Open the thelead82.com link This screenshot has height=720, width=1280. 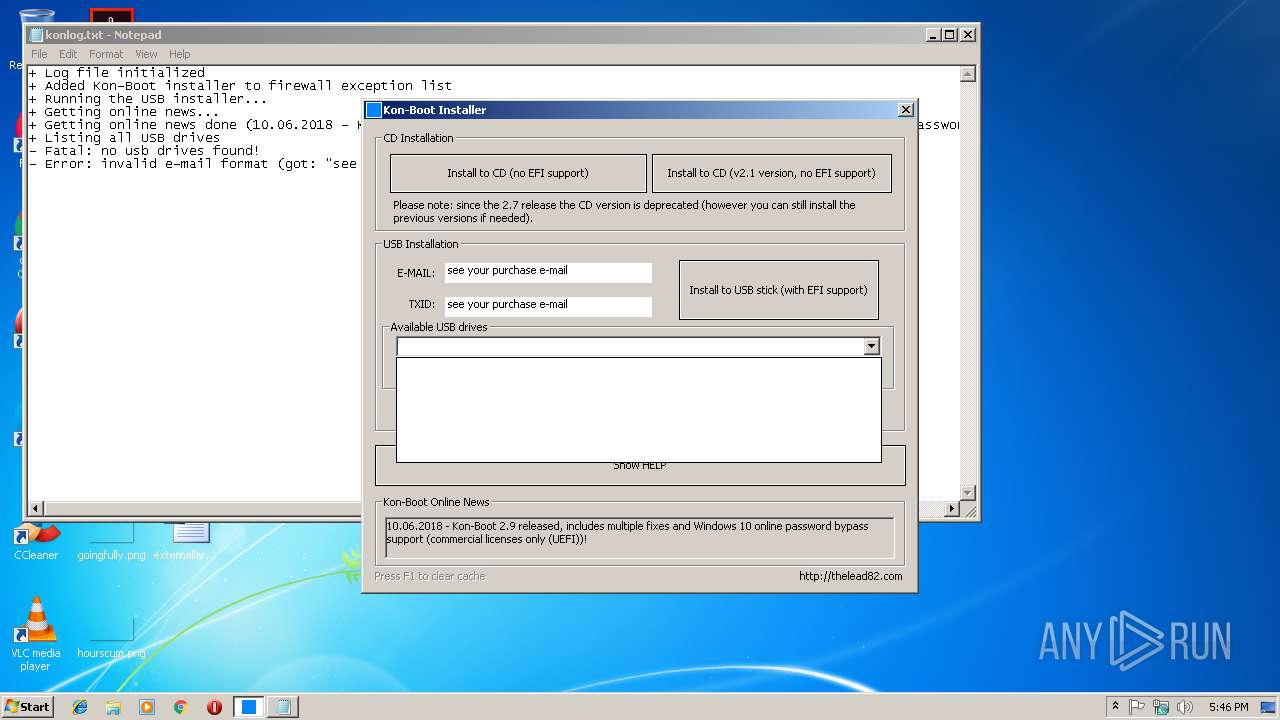pos(850,576)
